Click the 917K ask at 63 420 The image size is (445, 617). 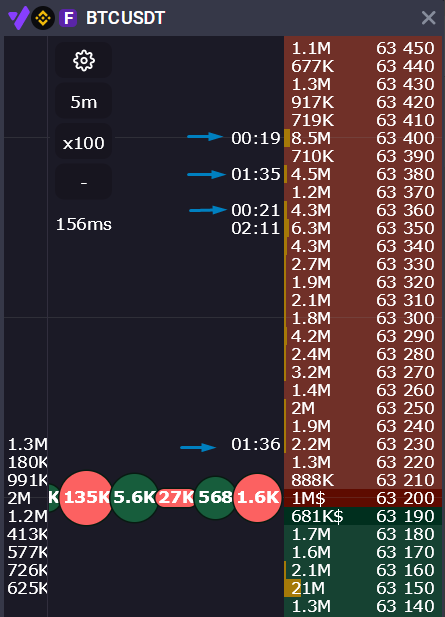point(363,102)
